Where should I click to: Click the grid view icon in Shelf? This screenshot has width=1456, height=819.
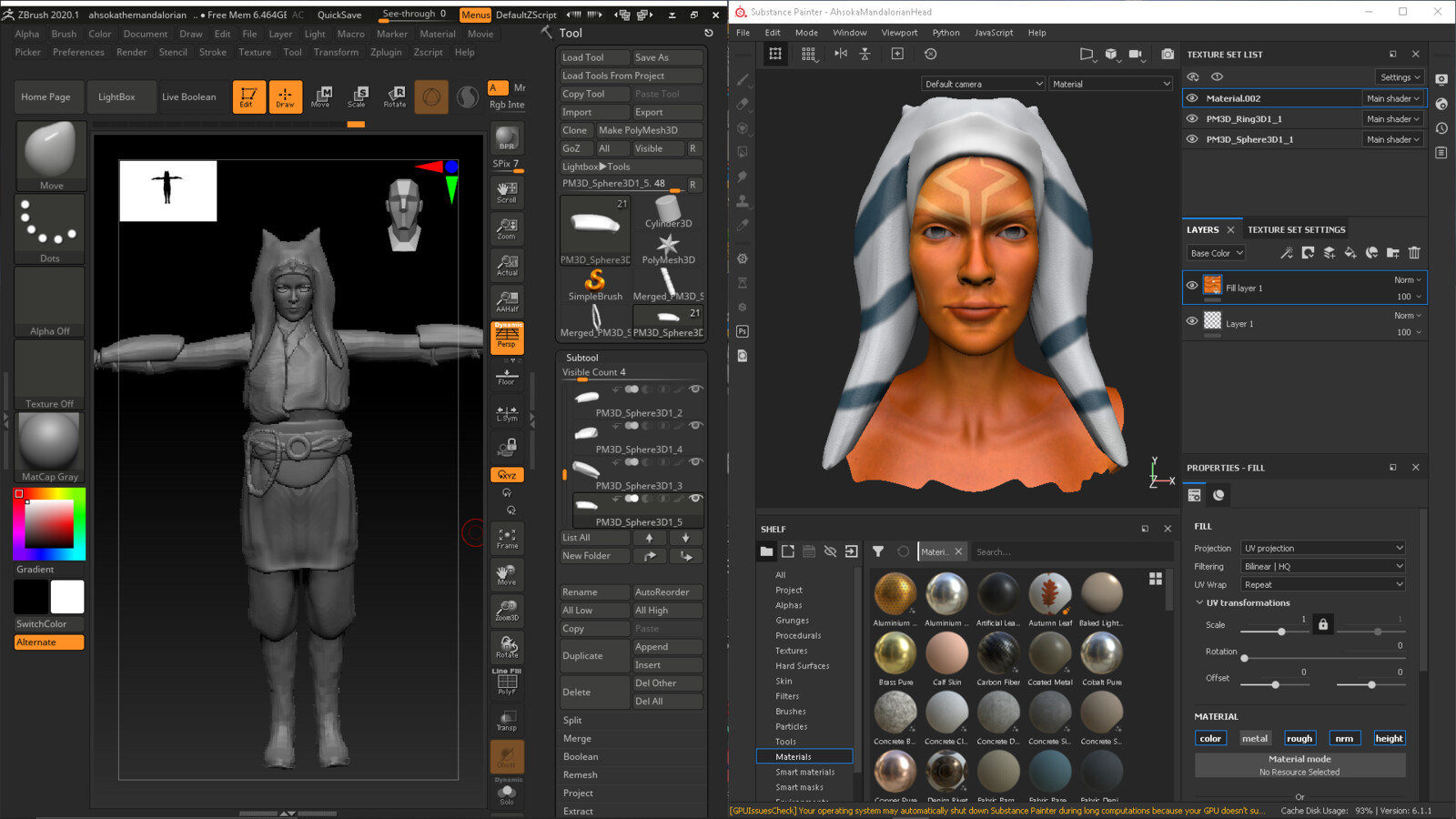1156,578
